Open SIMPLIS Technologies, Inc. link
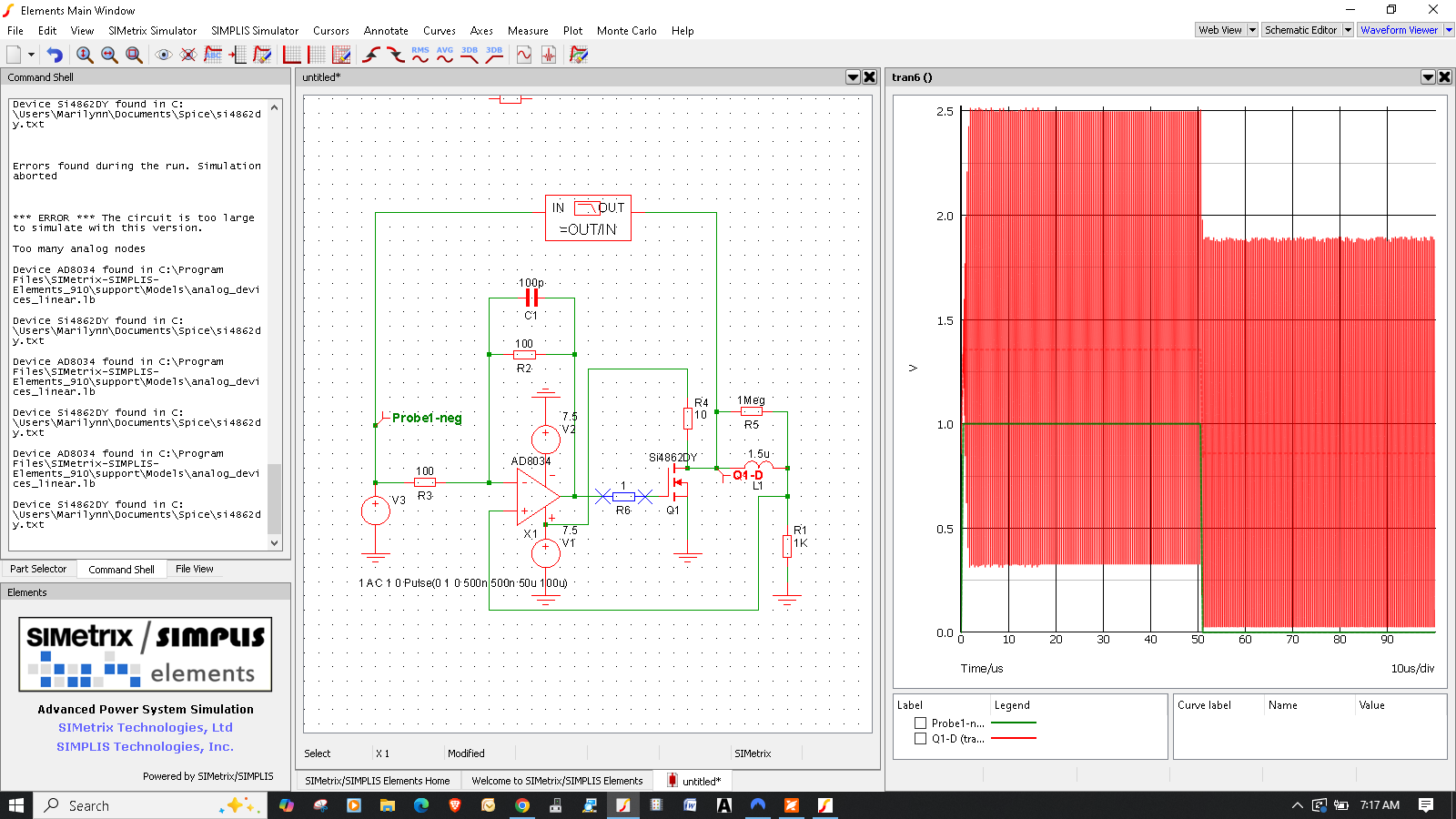Screen dimensions: 1456x819 pos(146,746)
